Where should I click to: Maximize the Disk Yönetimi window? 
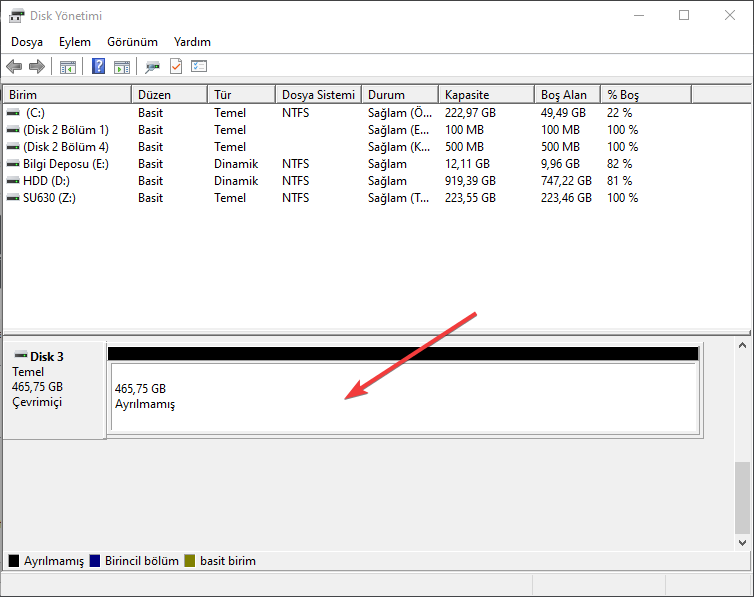coord(684,15)
